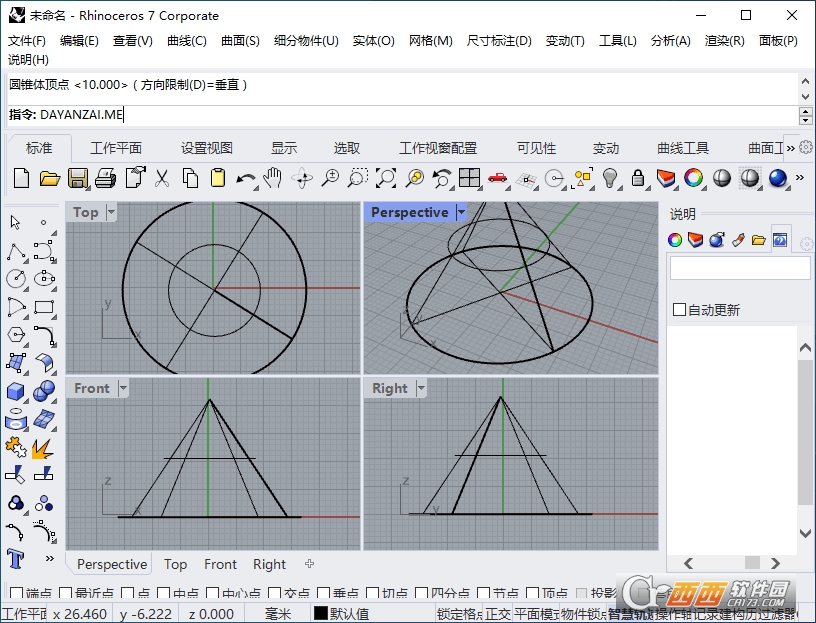Toggle 锁定格点 (Grid Snap) in status bar
816x623 pixels.
click(460, 614)
